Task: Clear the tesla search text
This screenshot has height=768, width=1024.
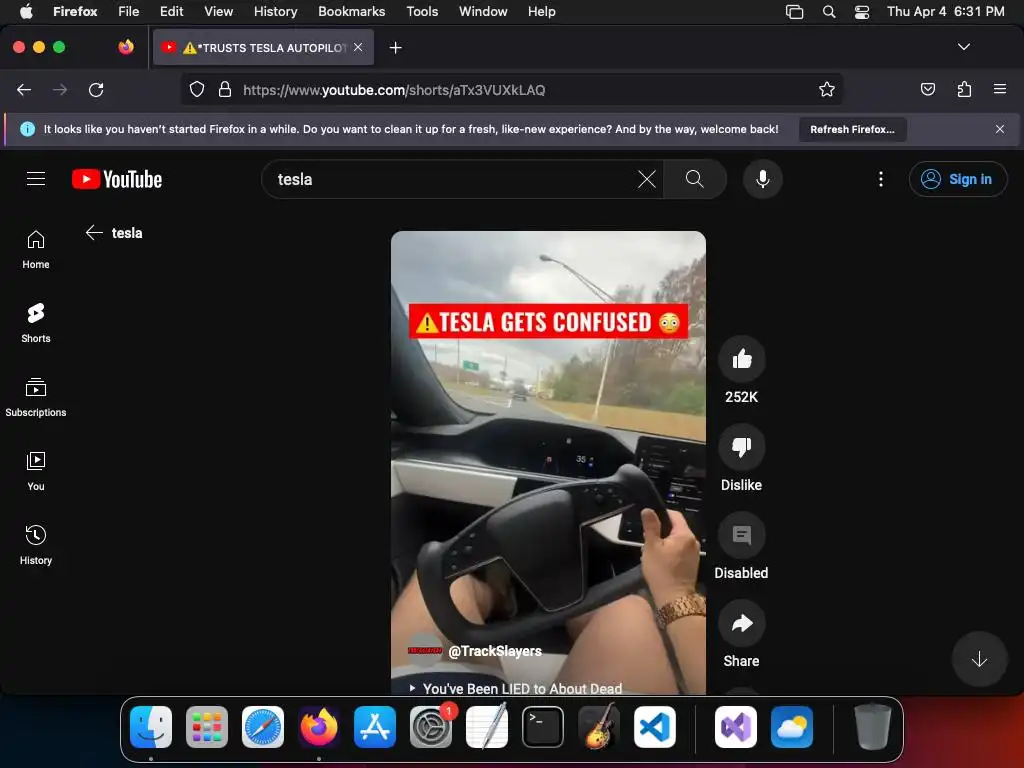Action: click(647, 179)
